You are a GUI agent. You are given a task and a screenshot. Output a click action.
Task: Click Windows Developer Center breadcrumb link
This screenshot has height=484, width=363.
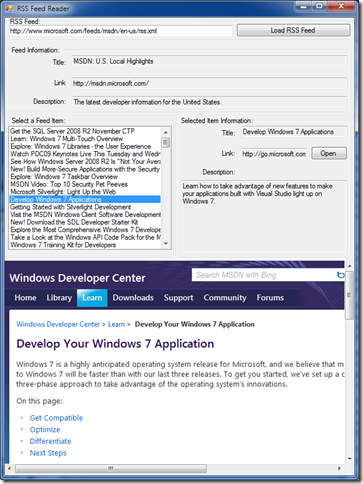[58, 324]
